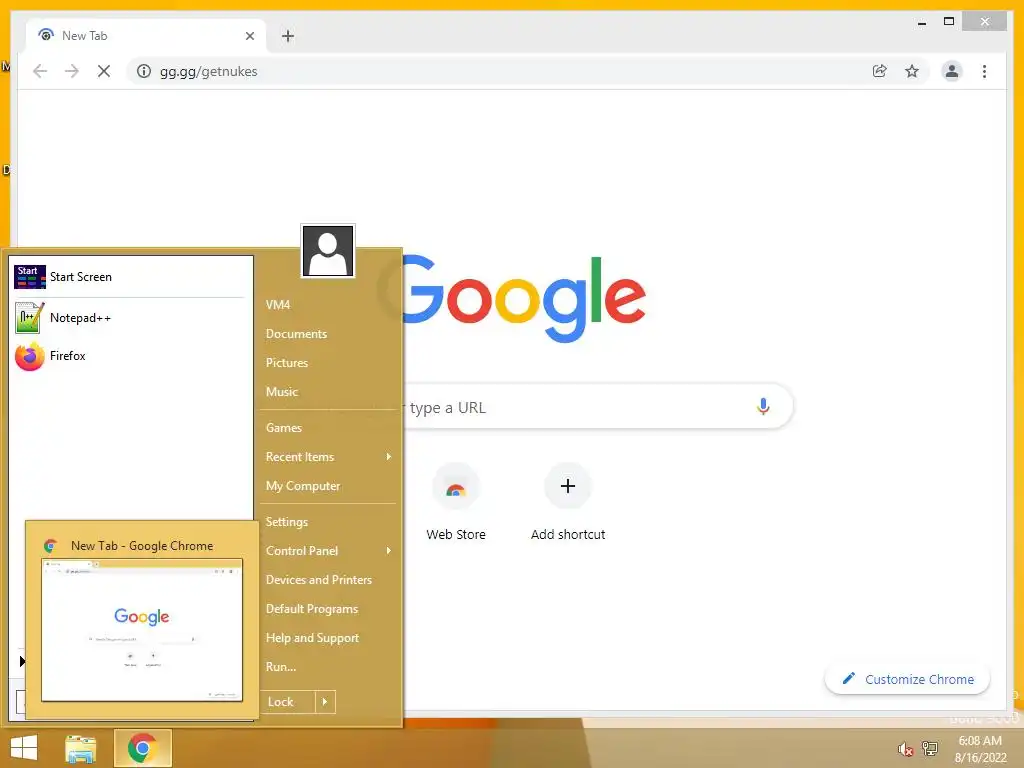
Task: Open the Chrome profile avatar
Action: pos(952,71)
